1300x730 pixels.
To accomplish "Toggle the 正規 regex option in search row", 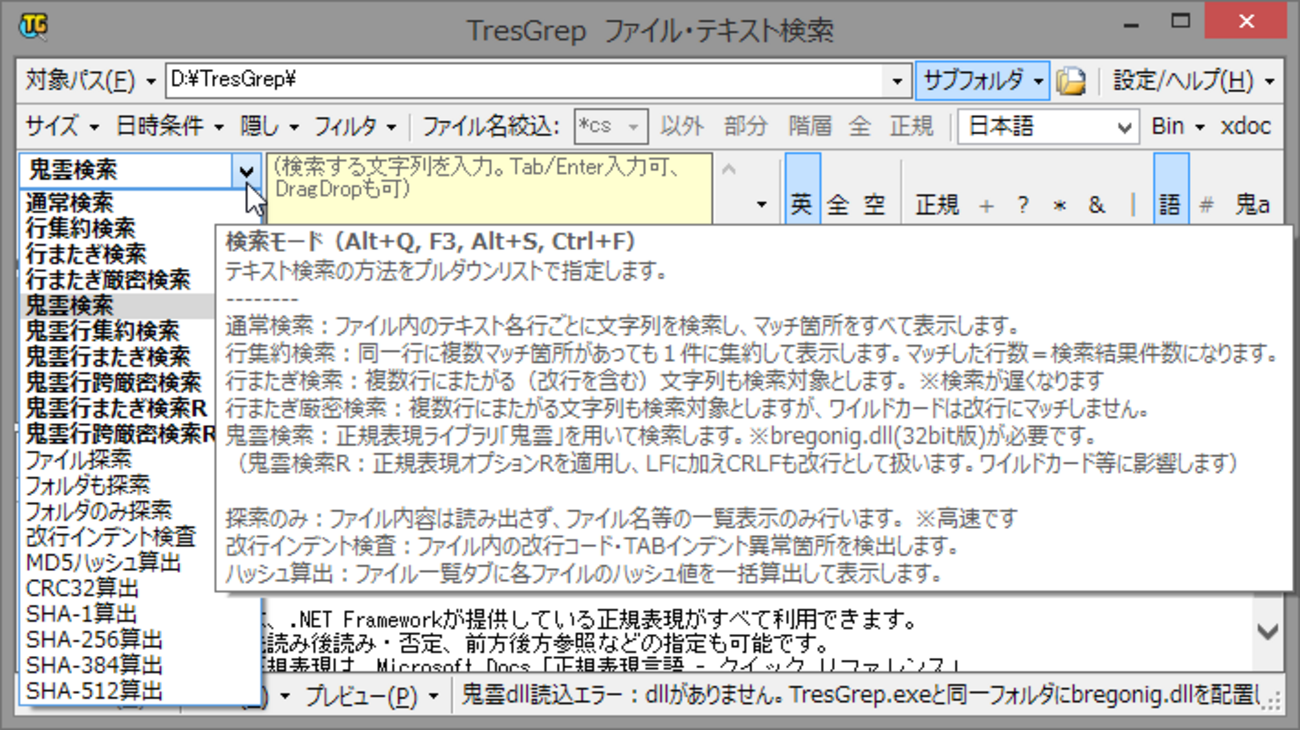I will (x=937, y=204).
